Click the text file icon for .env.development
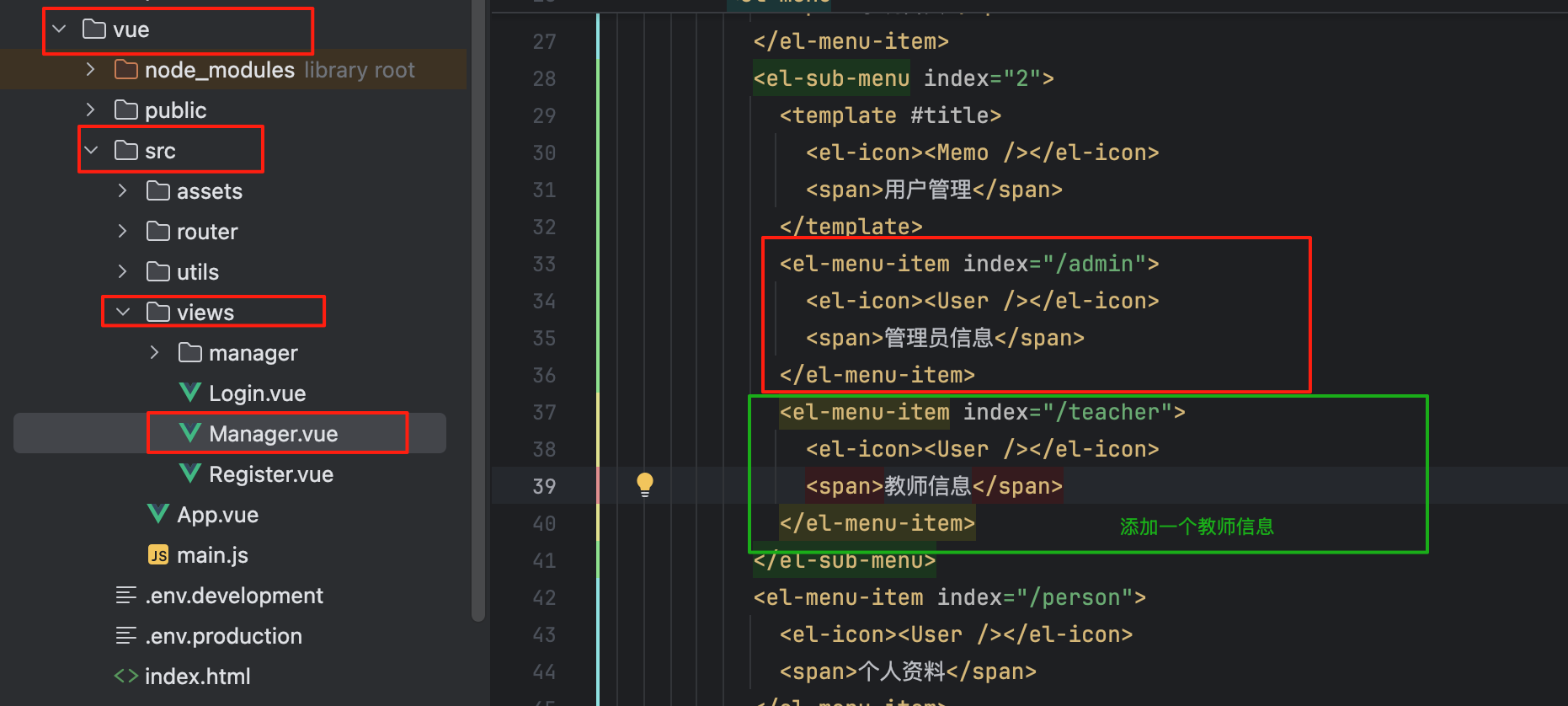The height and width of the screenshot is (706, 1568). 126,595
